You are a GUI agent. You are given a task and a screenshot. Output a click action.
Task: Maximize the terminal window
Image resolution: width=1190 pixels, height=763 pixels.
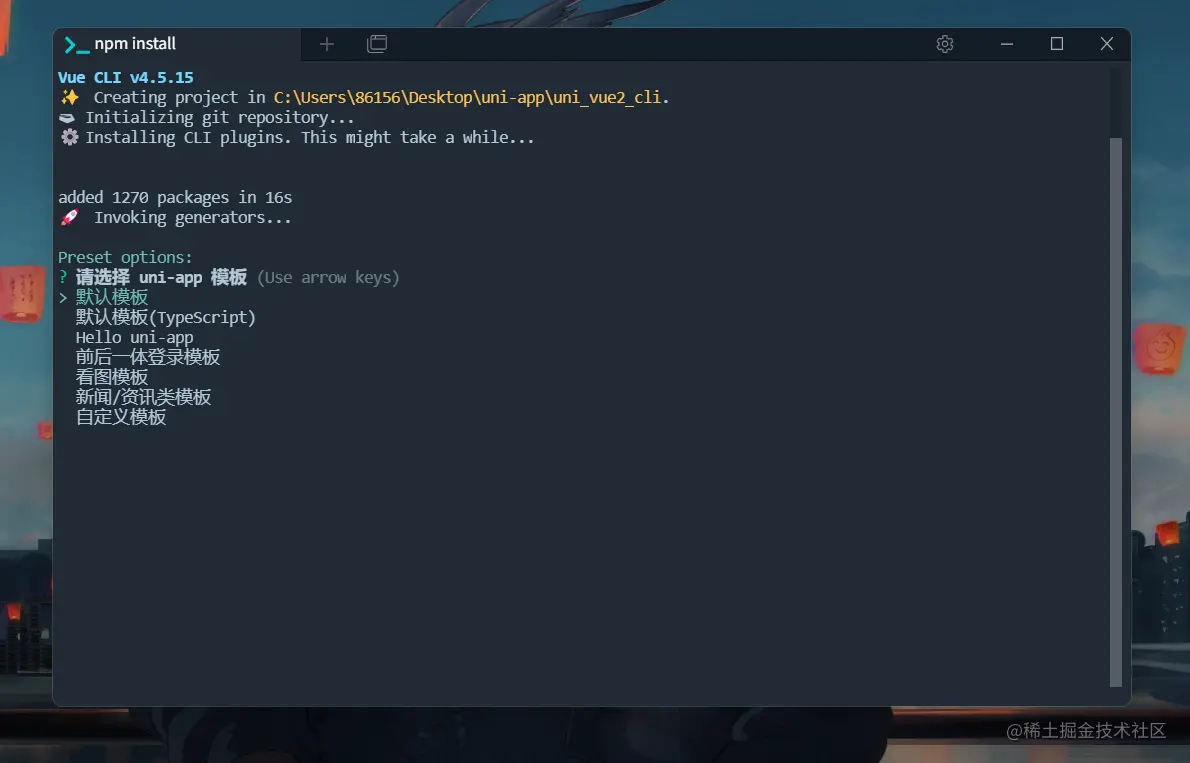pyautogui.click(x=1056, y=44)
